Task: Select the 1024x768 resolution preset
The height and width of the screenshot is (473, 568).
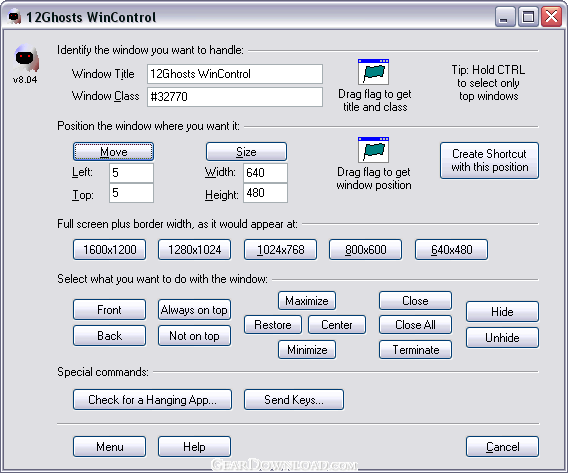Action: point(280,250)
